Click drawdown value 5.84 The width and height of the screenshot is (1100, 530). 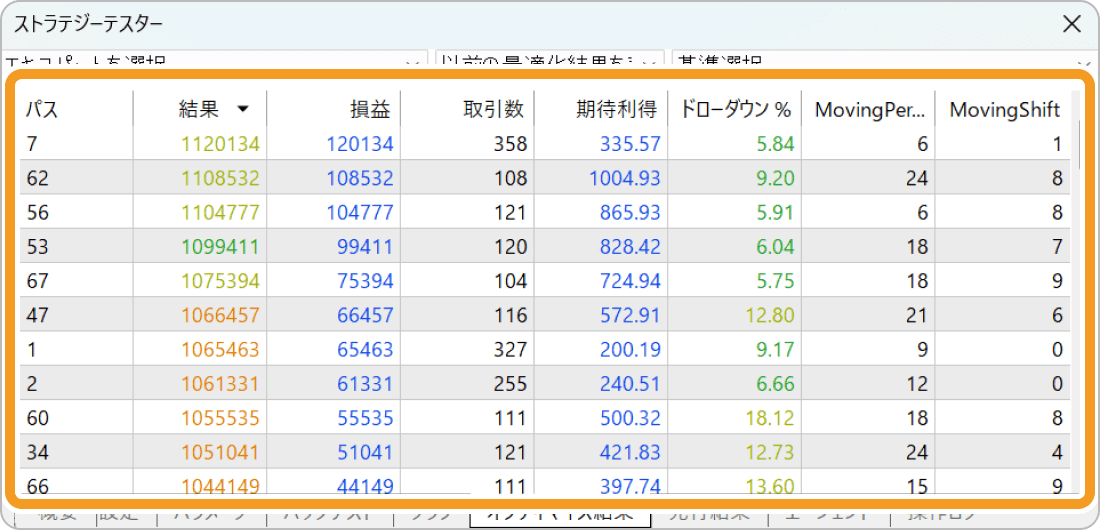point(775,144)
